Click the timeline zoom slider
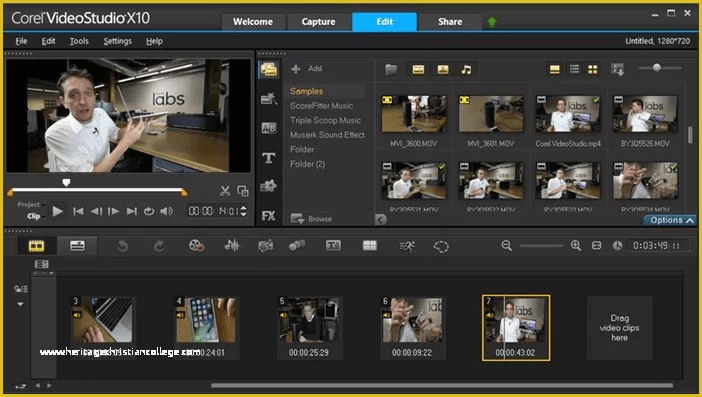Viewport: 702px width, 397px height. coord(541,246)
